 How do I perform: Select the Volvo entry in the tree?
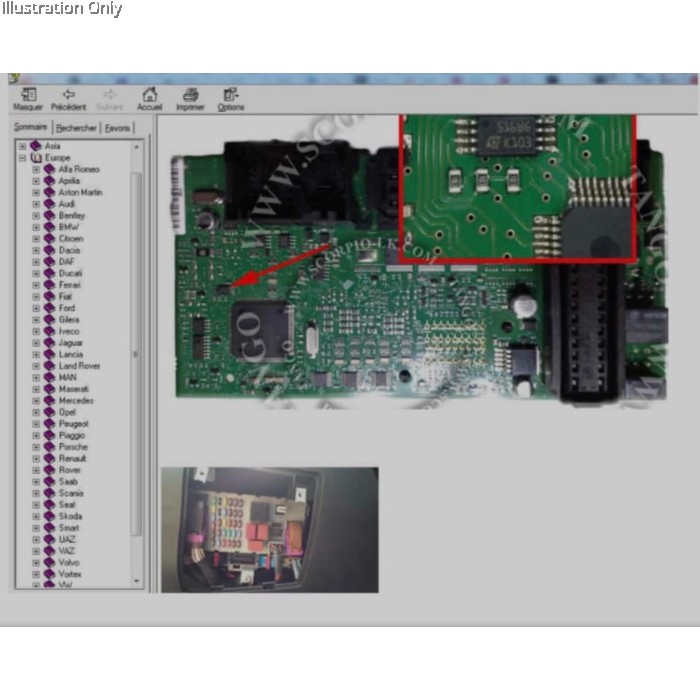pyautogui.click(x=68, y=563)
